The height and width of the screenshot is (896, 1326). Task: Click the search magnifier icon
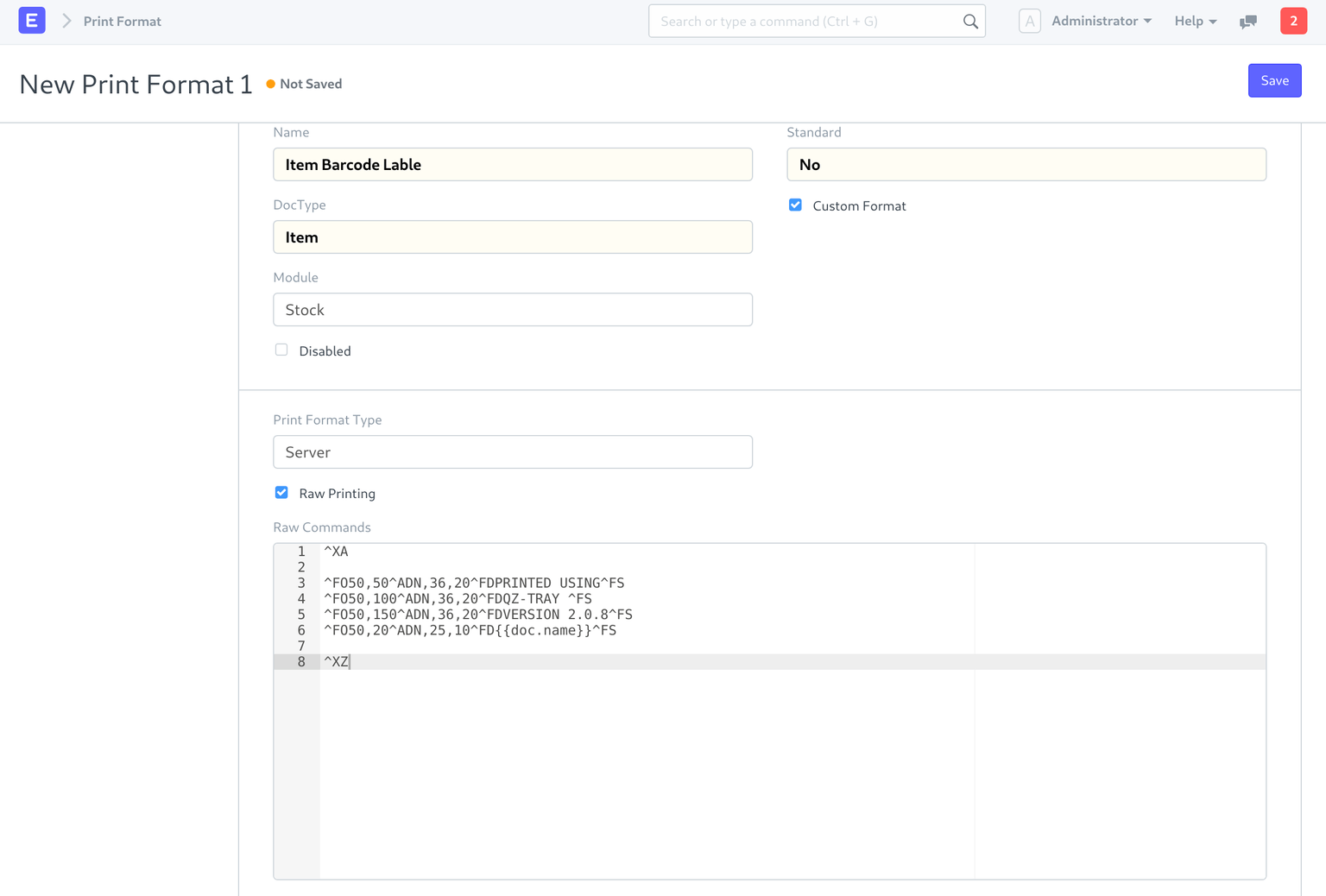(970, 22)
